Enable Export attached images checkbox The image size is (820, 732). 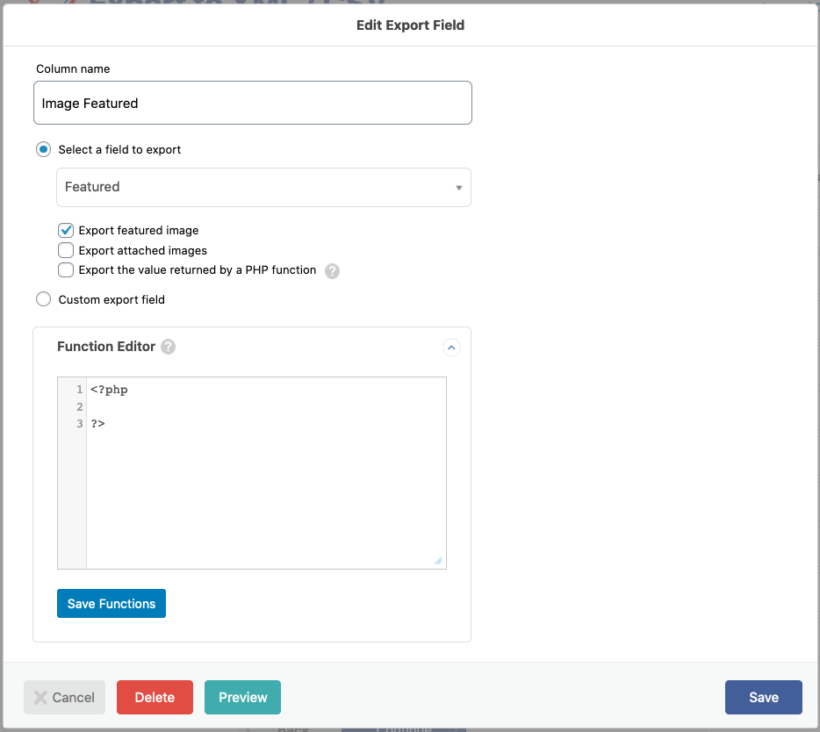point(66,251)
